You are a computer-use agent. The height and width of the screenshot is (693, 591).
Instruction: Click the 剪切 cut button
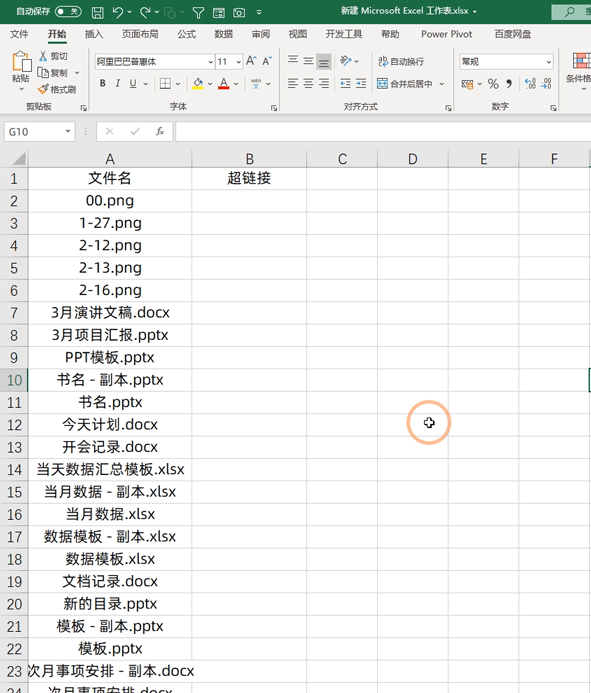[53, 56]
